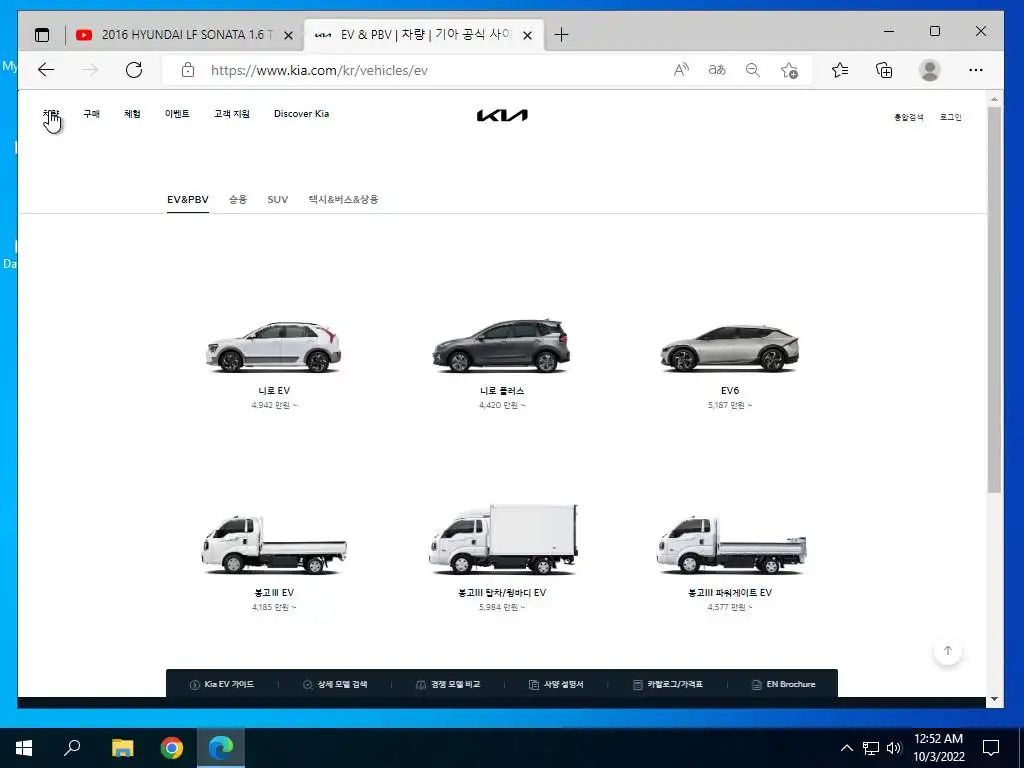Screen dimensions: 1024x768
Task: Open the volume speaker icon
Action: (894, 748)
